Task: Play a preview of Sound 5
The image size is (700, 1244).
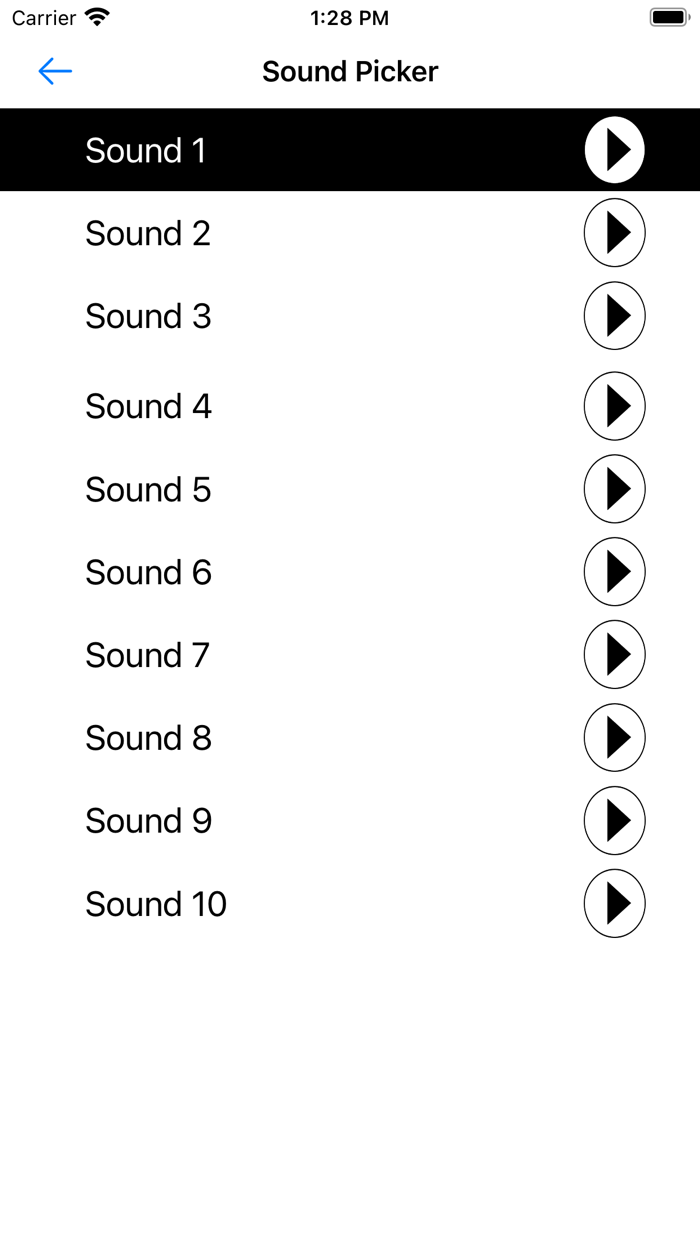Action: click(614, 489)
